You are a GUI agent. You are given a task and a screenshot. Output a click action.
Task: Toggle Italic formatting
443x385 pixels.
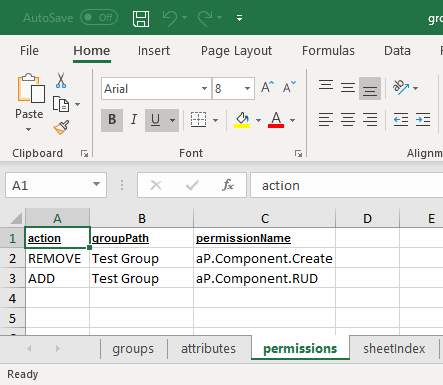(x=134, y=120)
